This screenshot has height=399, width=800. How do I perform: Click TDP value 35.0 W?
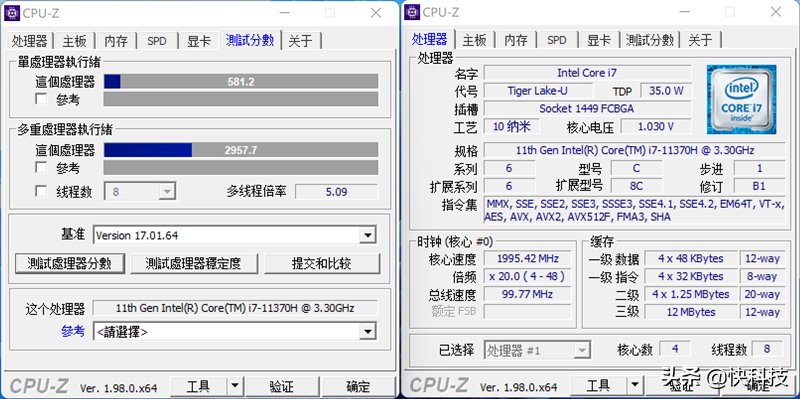pyautogui.click(x=666, y=91)
